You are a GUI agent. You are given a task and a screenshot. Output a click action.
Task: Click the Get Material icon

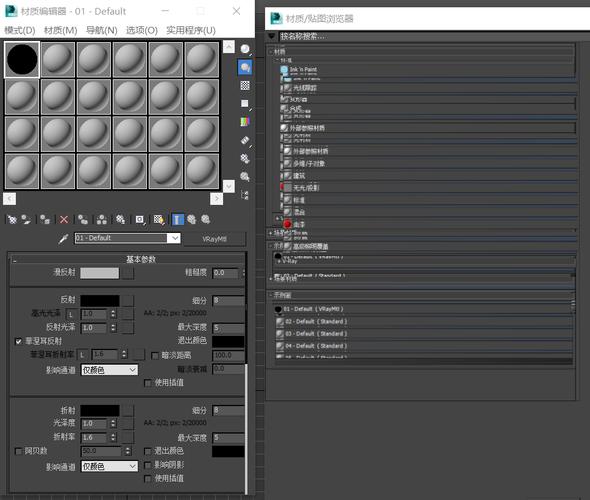click(x=12, y=219)
